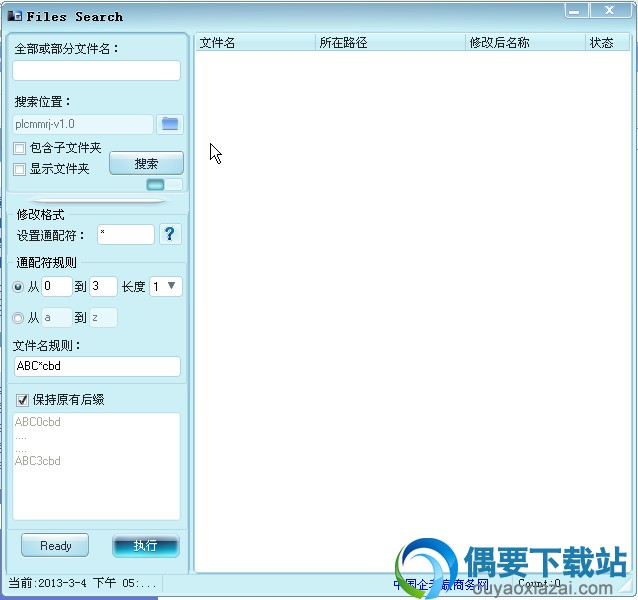Uncheck the 保持原有后缀 checkbox
The height and width of the screenshot is (600, 638).
(22, 400)
